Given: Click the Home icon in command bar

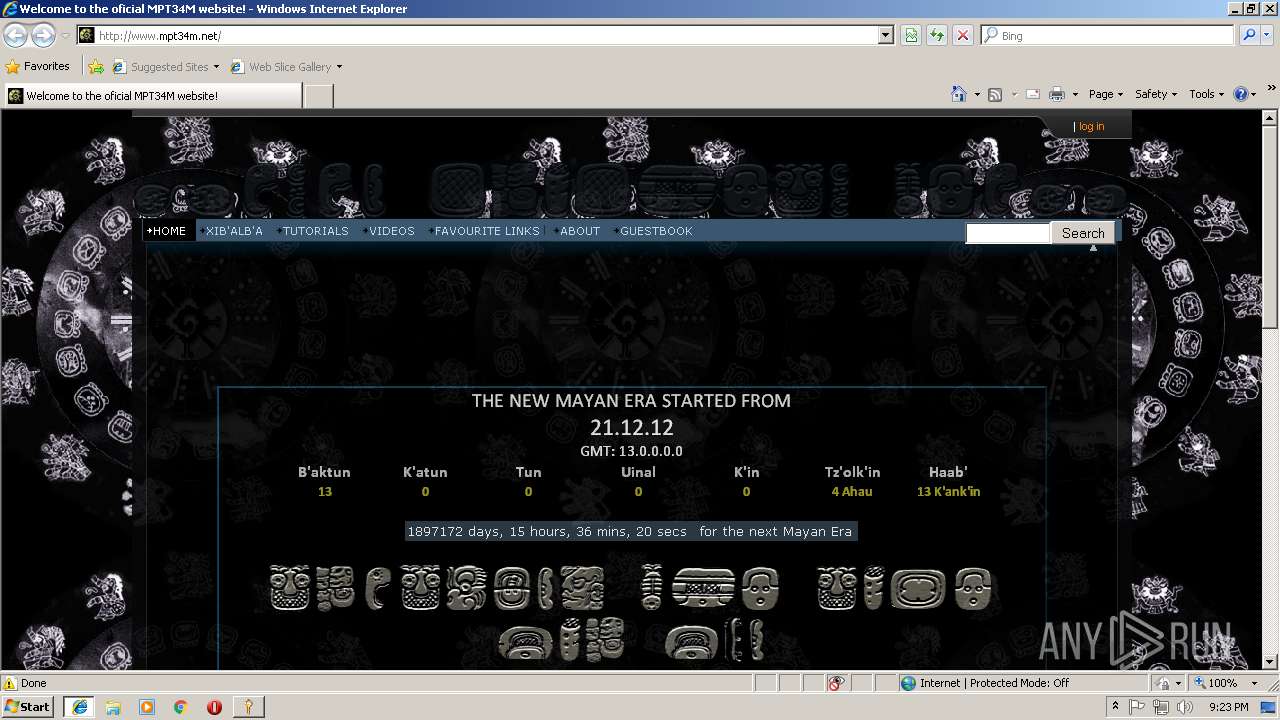Looking at the screenshot, I should click(958, 94).
